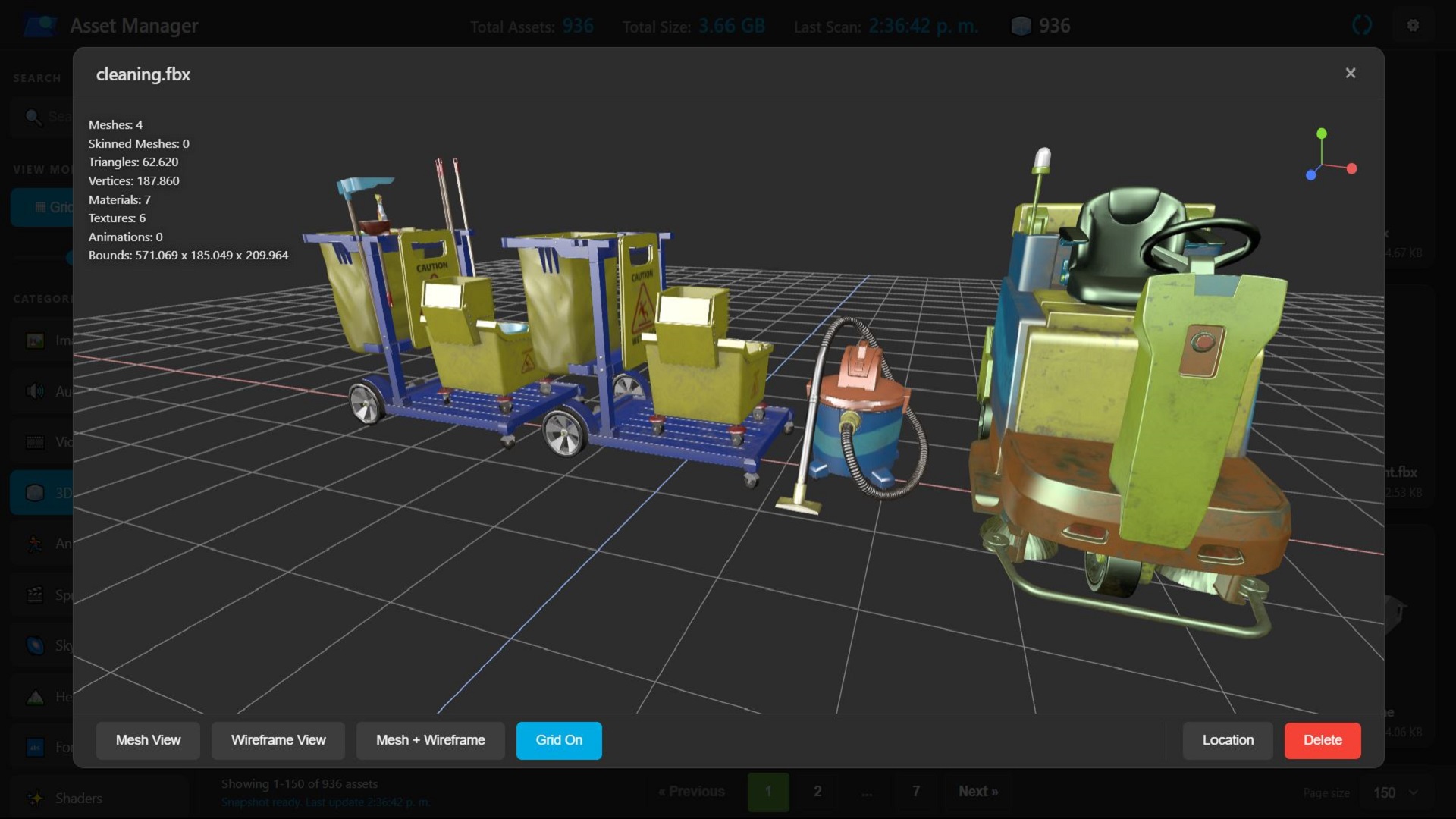
Task: Click the Location button
Action: pos(1228,740)
